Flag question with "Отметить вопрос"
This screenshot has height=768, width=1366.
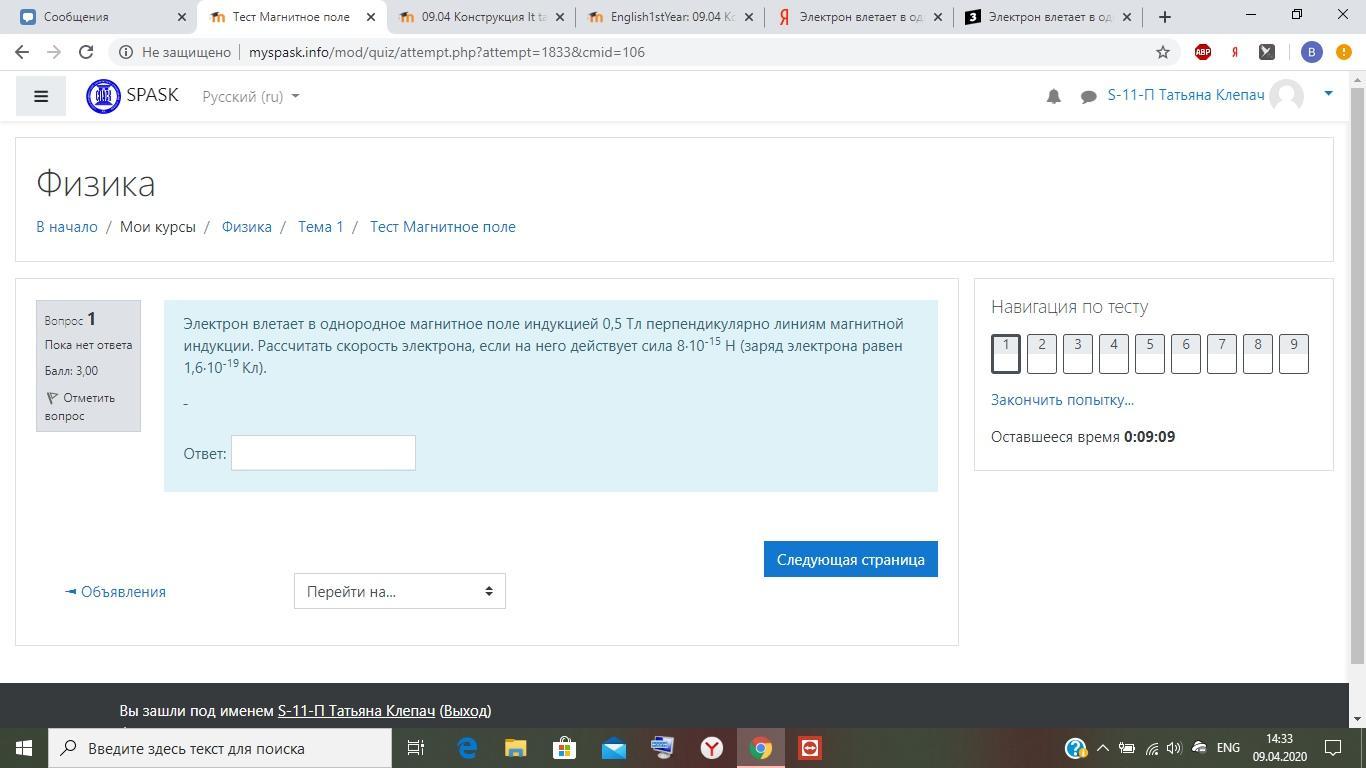point(80,406)
